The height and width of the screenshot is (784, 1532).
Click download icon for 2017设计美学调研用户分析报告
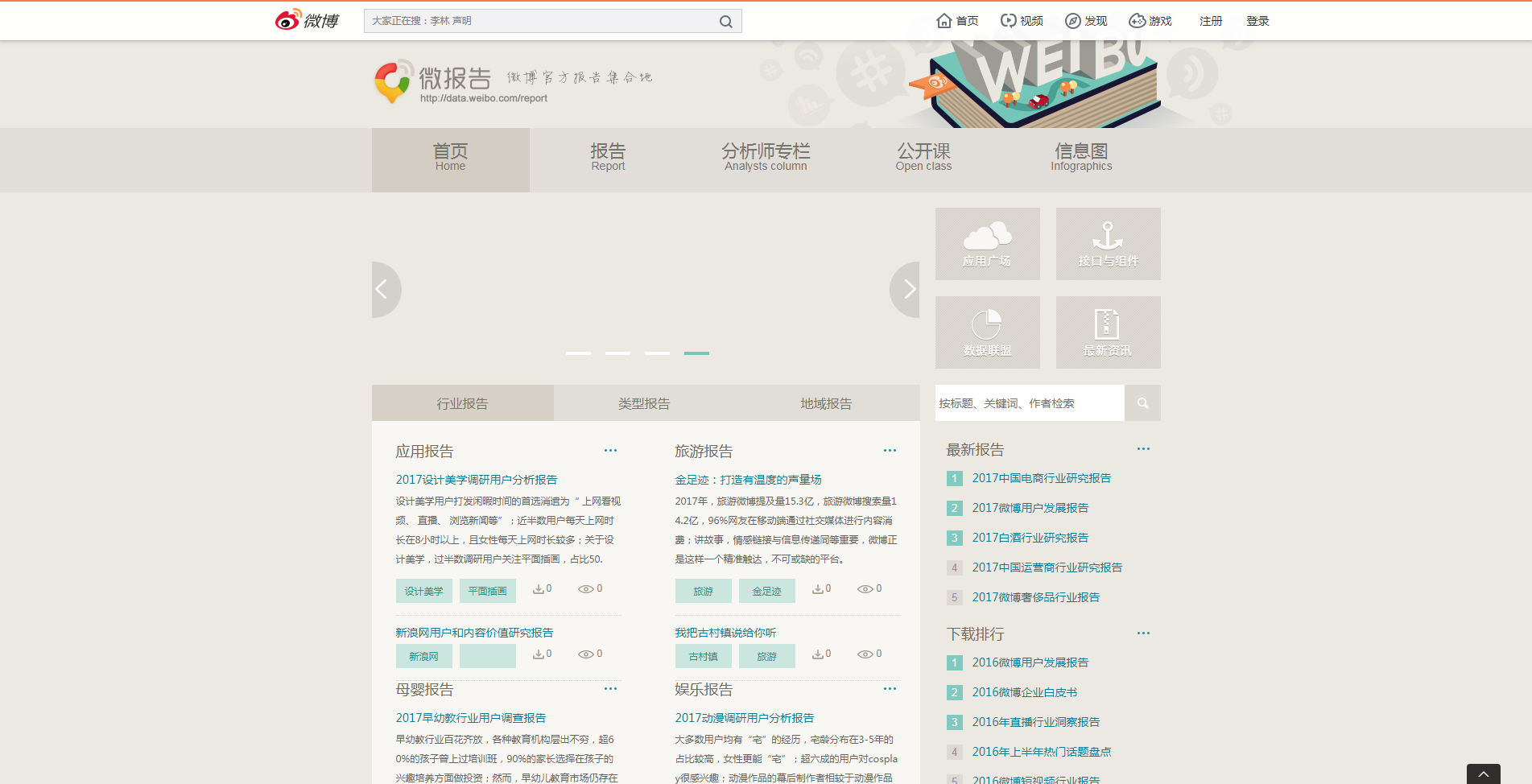click(x=538, y=589)
